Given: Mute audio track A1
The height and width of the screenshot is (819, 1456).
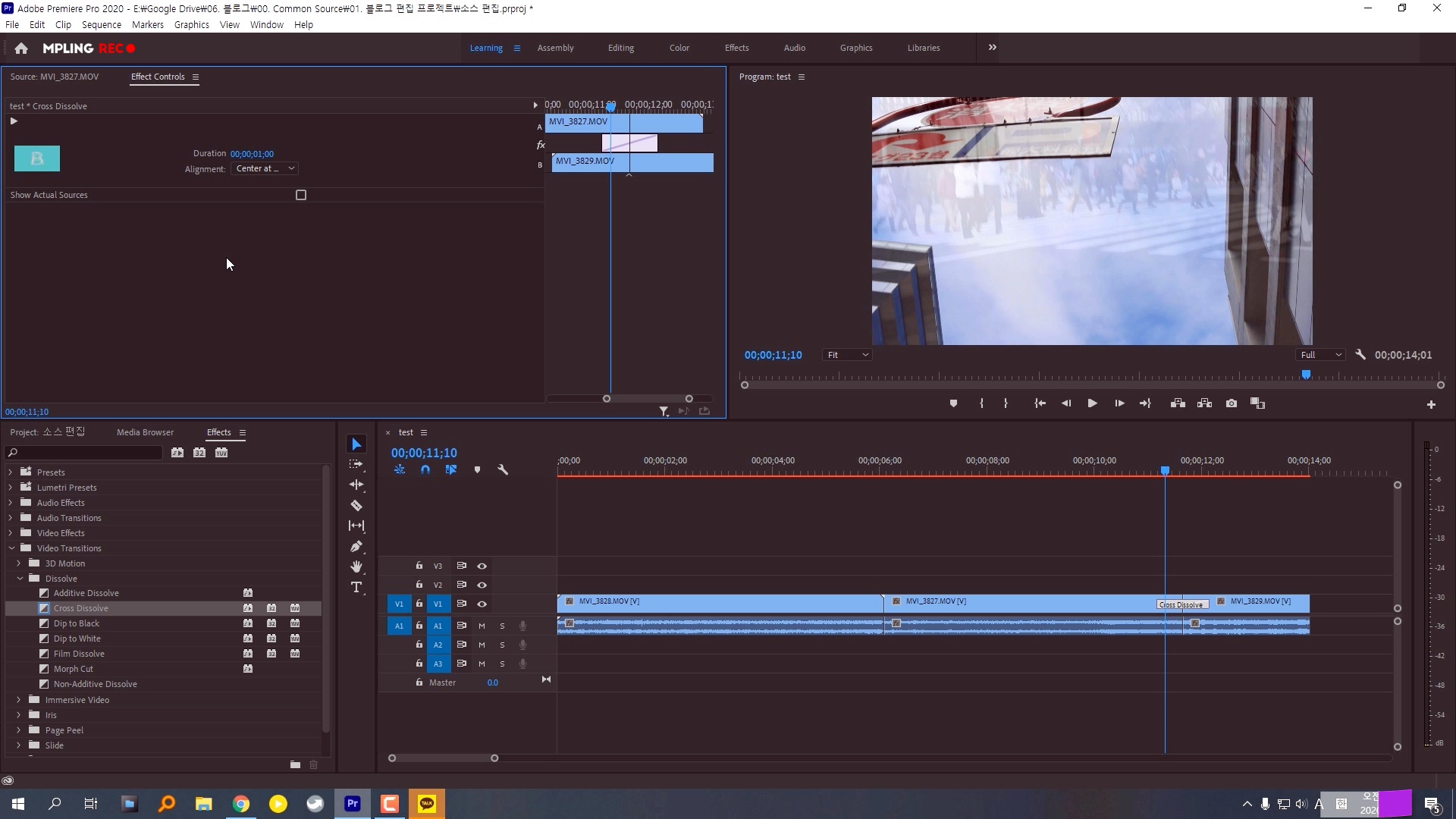Looking at the screenshot, I should (482, 626).
